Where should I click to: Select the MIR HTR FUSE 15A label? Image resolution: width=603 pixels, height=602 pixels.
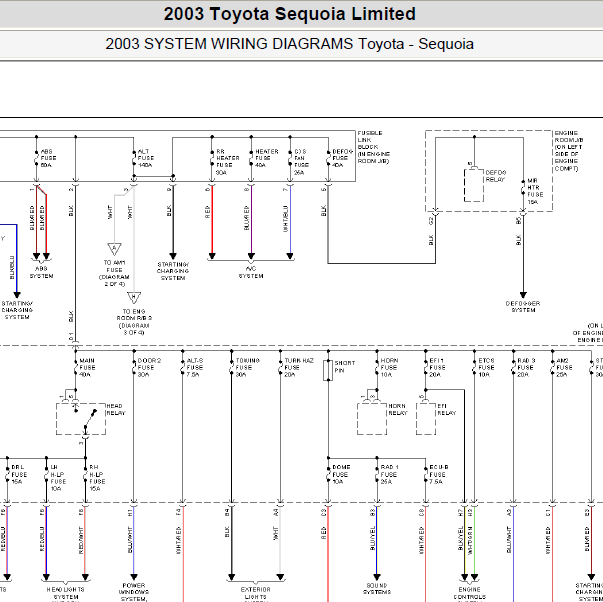[535, 191]
